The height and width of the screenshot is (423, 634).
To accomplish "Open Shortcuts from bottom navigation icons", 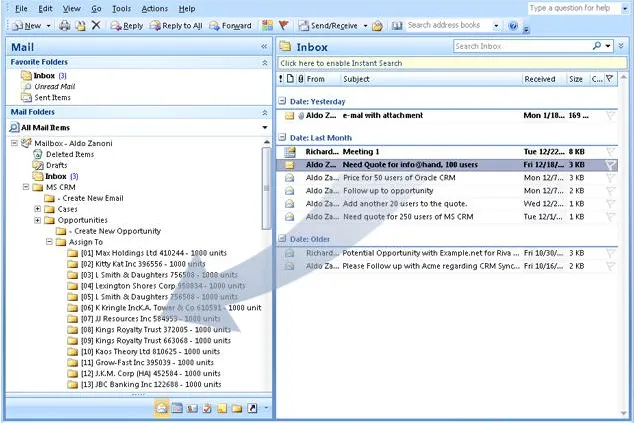I will tap(252, 408).
